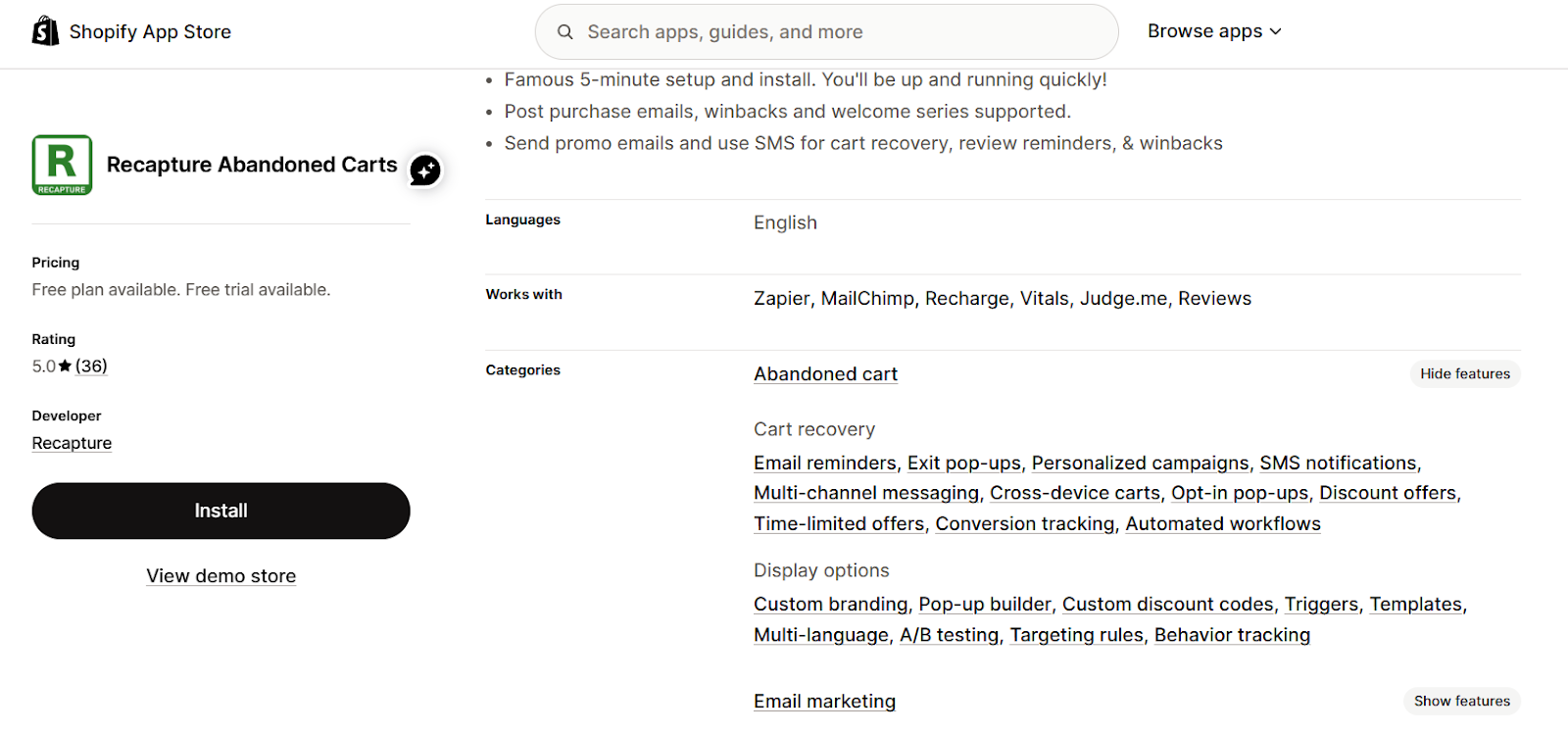This screenshot has width=1568, height=733.
Task: Select the Conversion tracking feature link
Action: tap(1025, 524)
